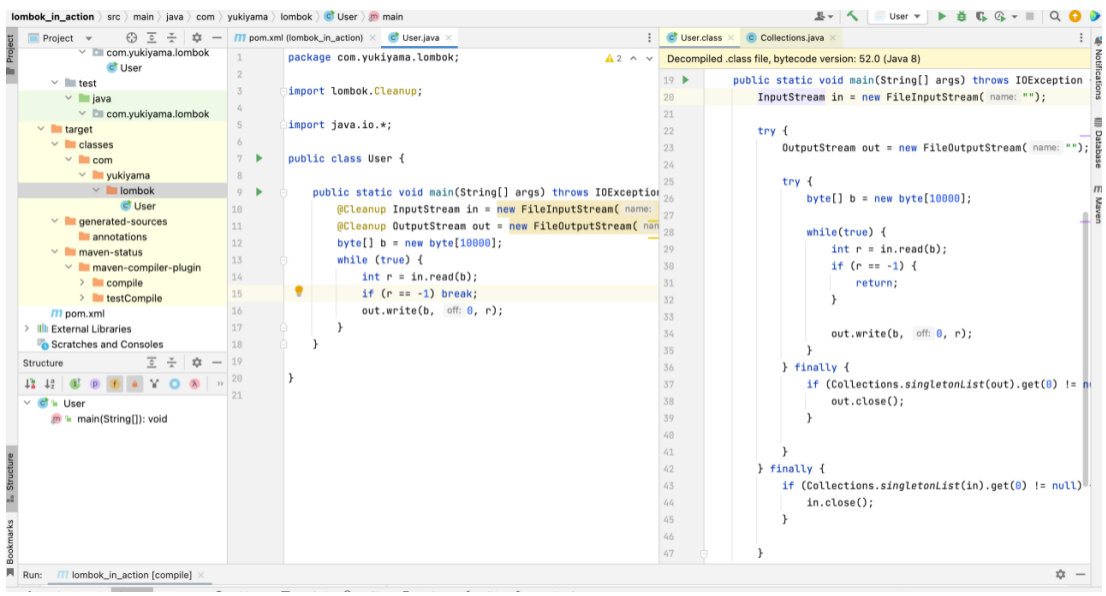Open lombok_in_action [compile] run tab
Viewport: 1106px width, 596px height.
tap(130, 575)
